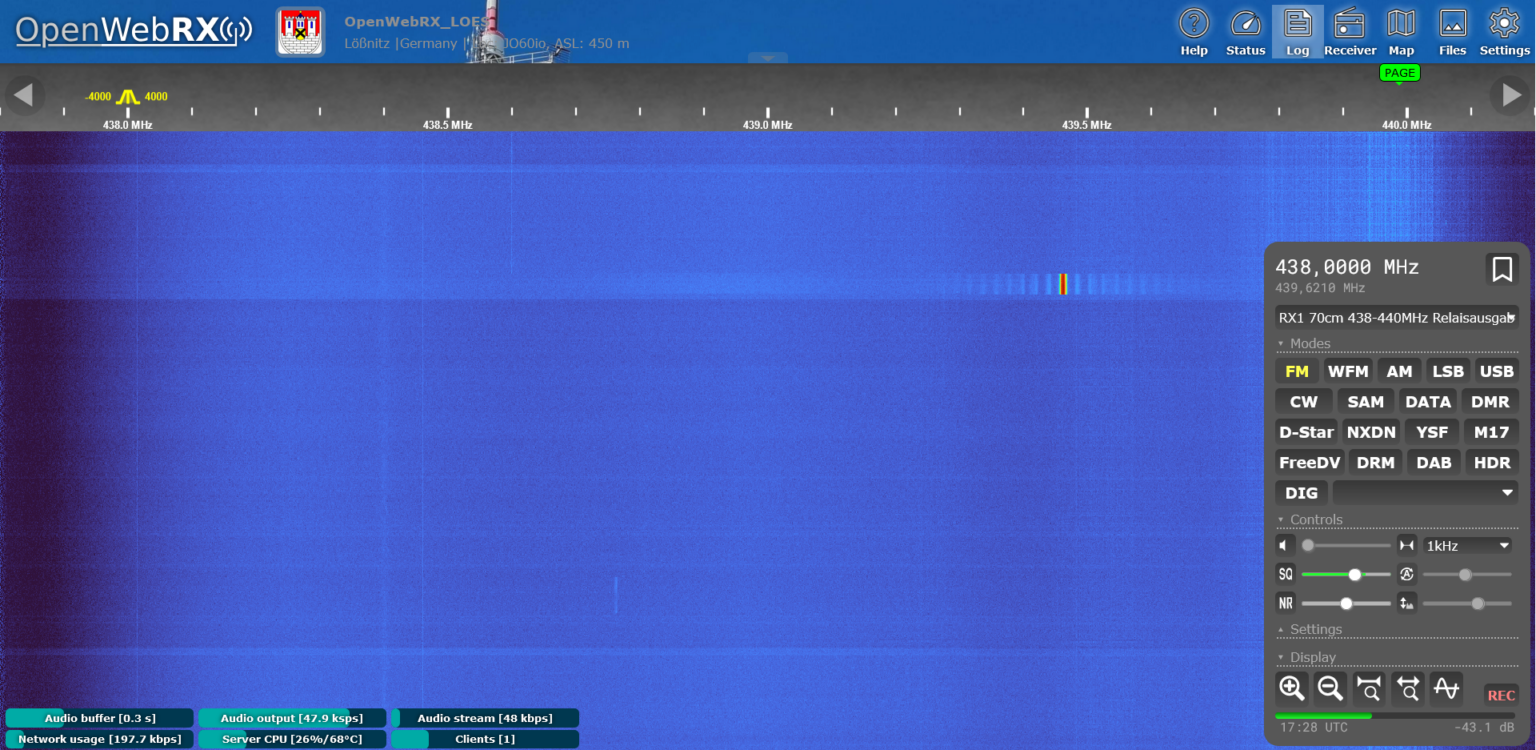Click the squelch level slider

(1346, 574)
